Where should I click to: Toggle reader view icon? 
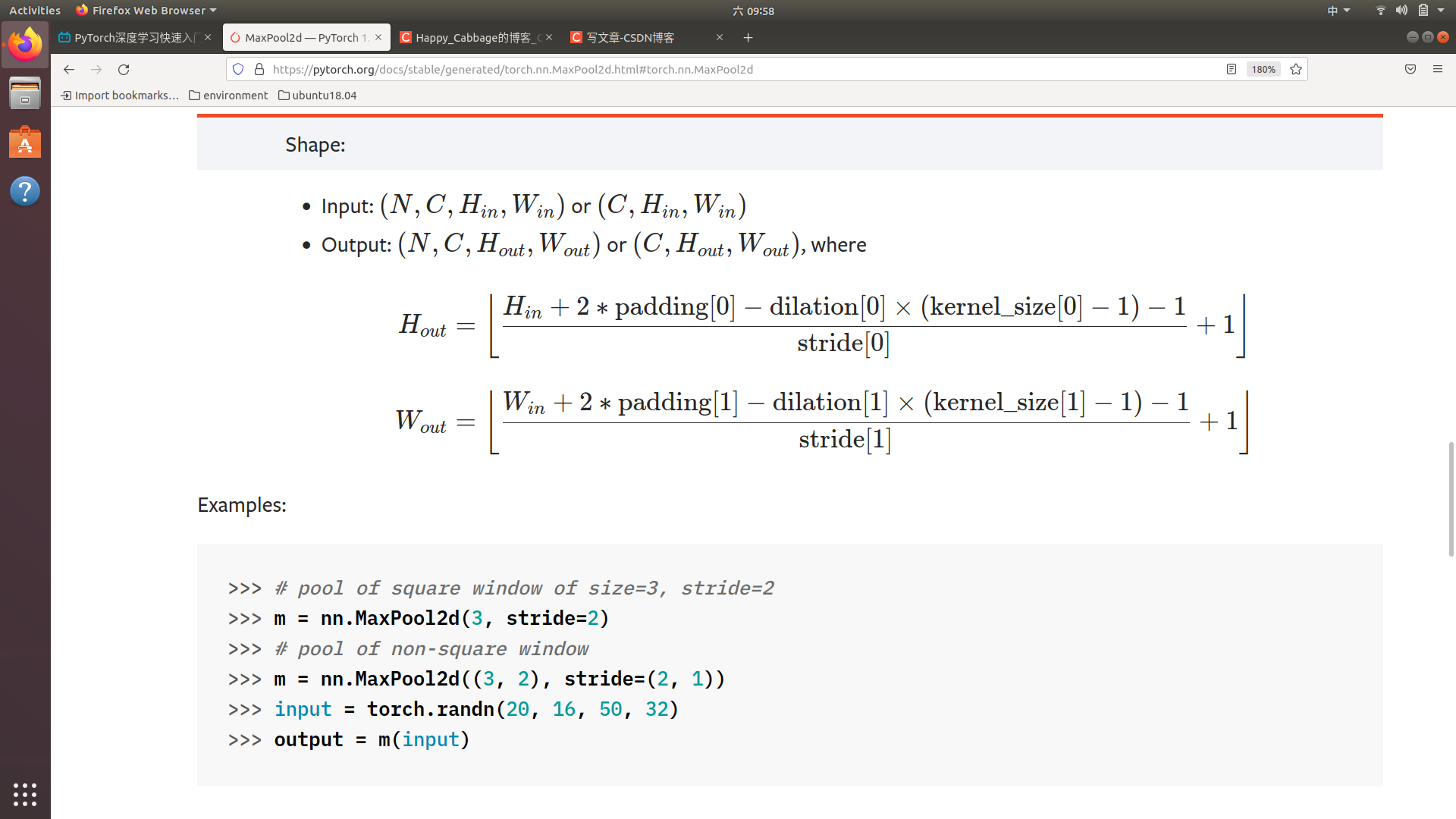[1232, 69]
